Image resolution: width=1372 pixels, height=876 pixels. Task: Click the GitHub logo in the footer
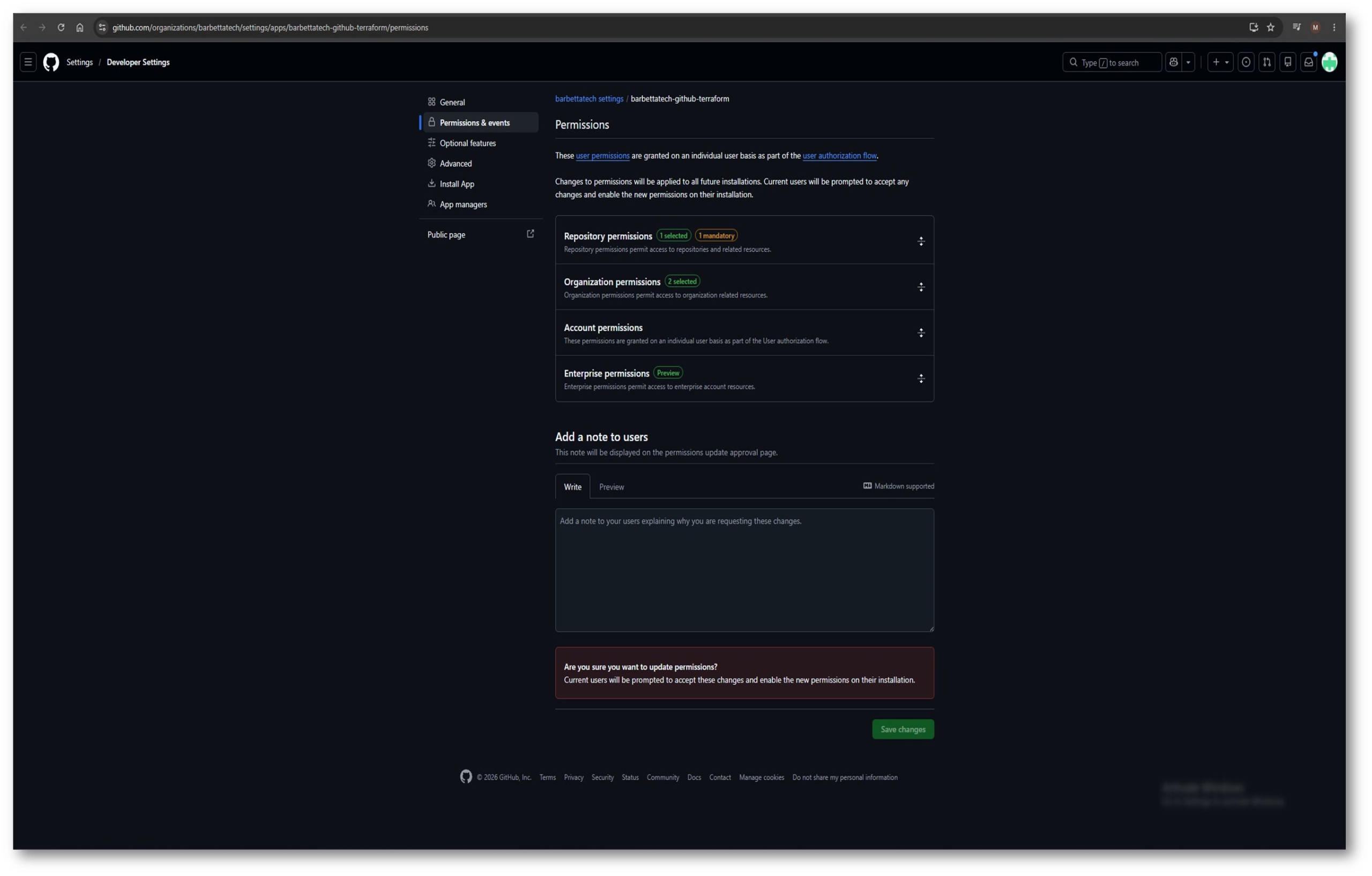pyautogui.click(x=466, y=777)
